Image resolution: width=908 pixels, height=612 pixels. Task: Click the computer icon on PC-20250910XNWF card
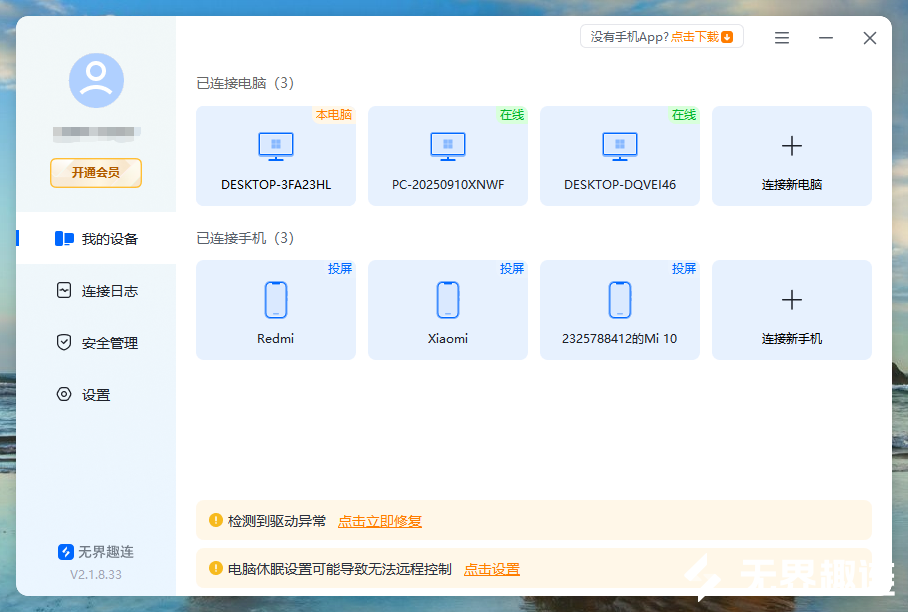click(x=447, y=144)
